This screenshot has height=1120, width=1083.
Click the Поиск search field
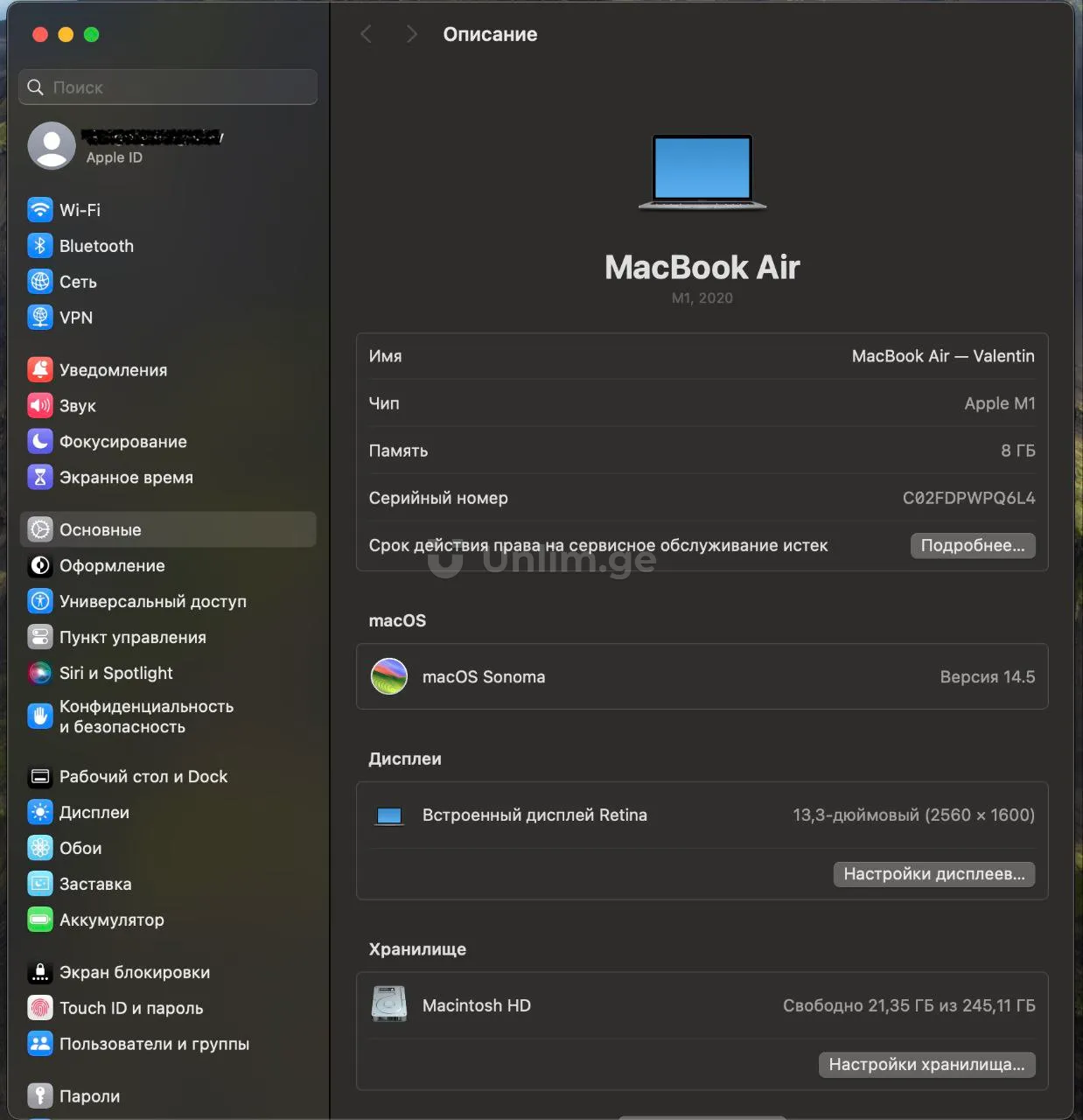[168, 87]
